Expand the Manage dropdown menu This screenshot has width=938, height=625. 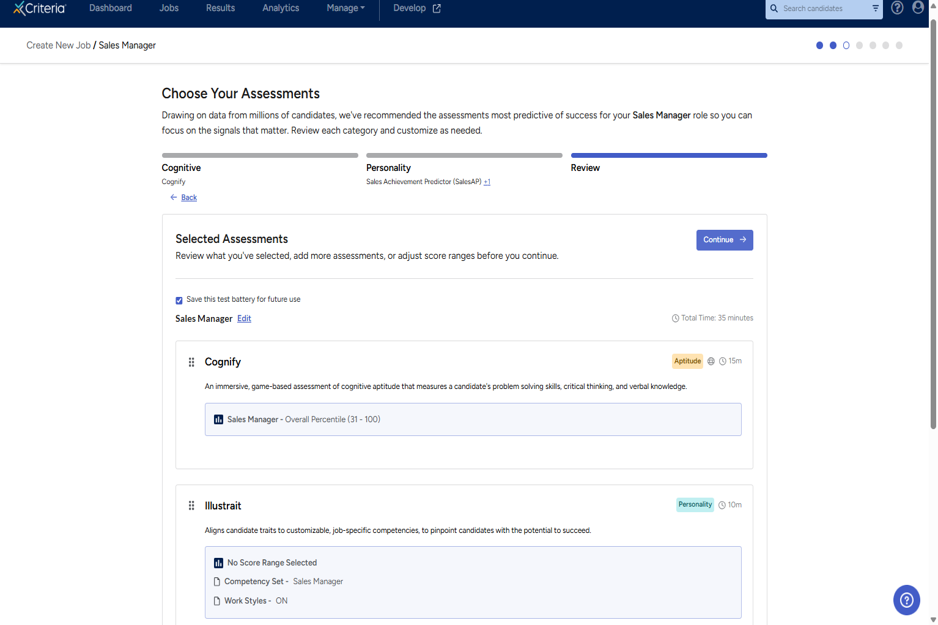tap(345, 8)
